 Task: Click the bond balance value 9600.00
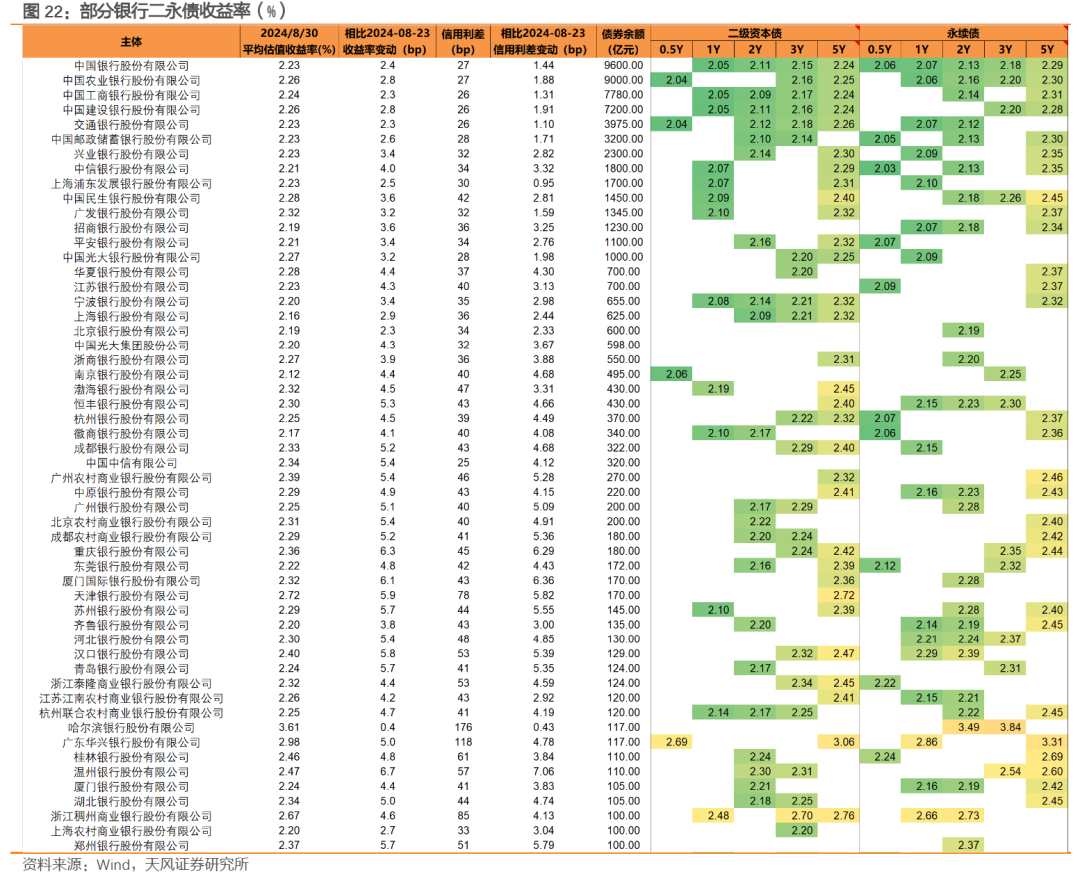[x=623, y=65]
